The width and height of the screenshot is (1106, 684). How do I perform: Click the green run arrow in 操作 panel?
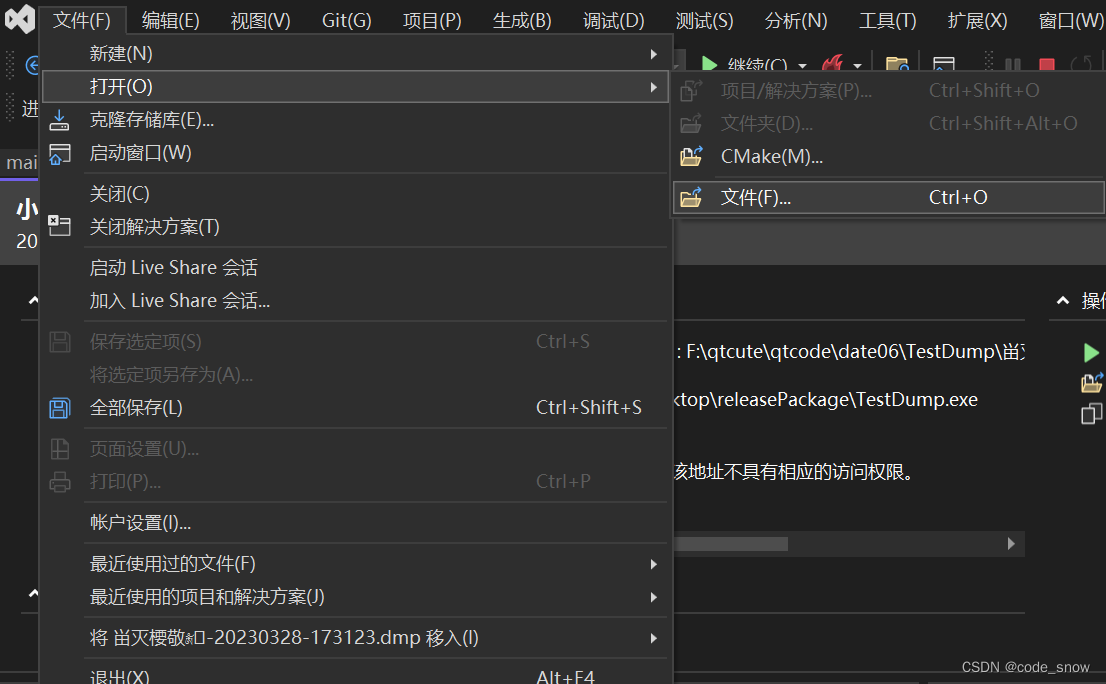pyautogui.click(x=1092, y=352)
